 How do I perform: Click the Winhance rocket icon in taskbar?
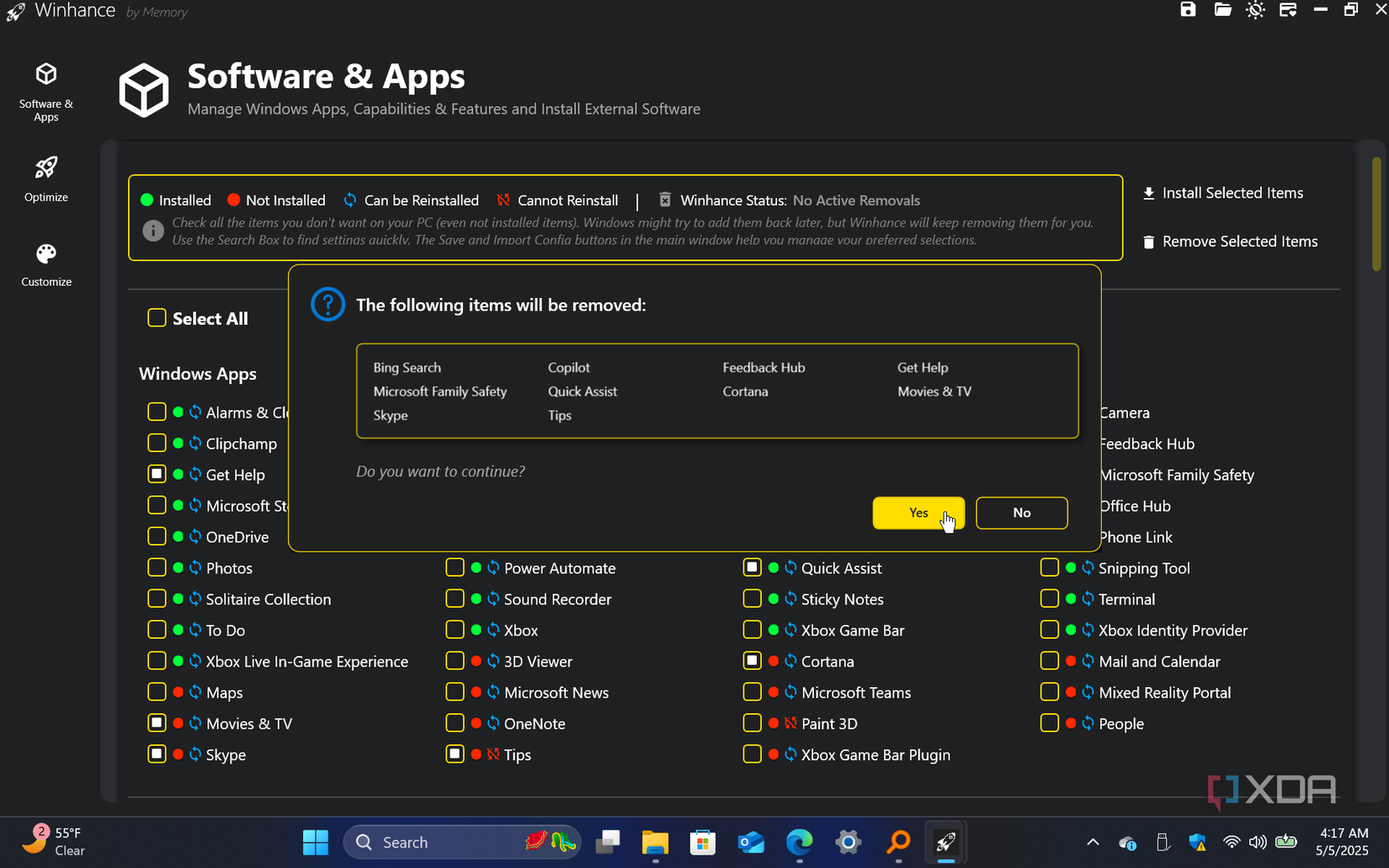(x=945, y=842)
